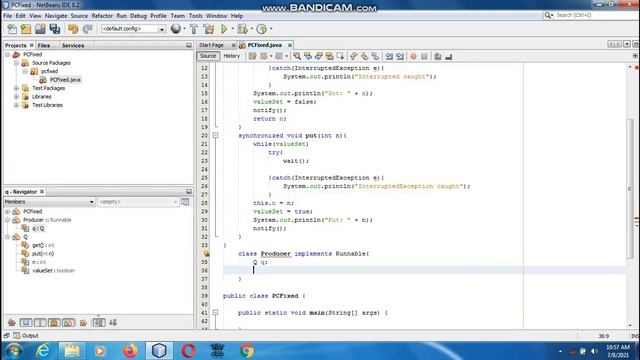
Task: Click Shift Line Left editor icon
Action: click(389, 56)
